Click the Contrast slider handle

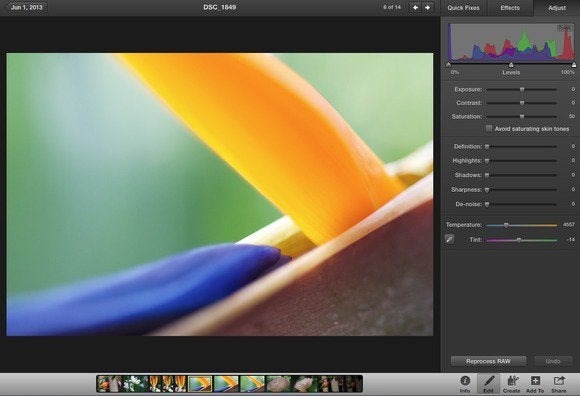522,103
